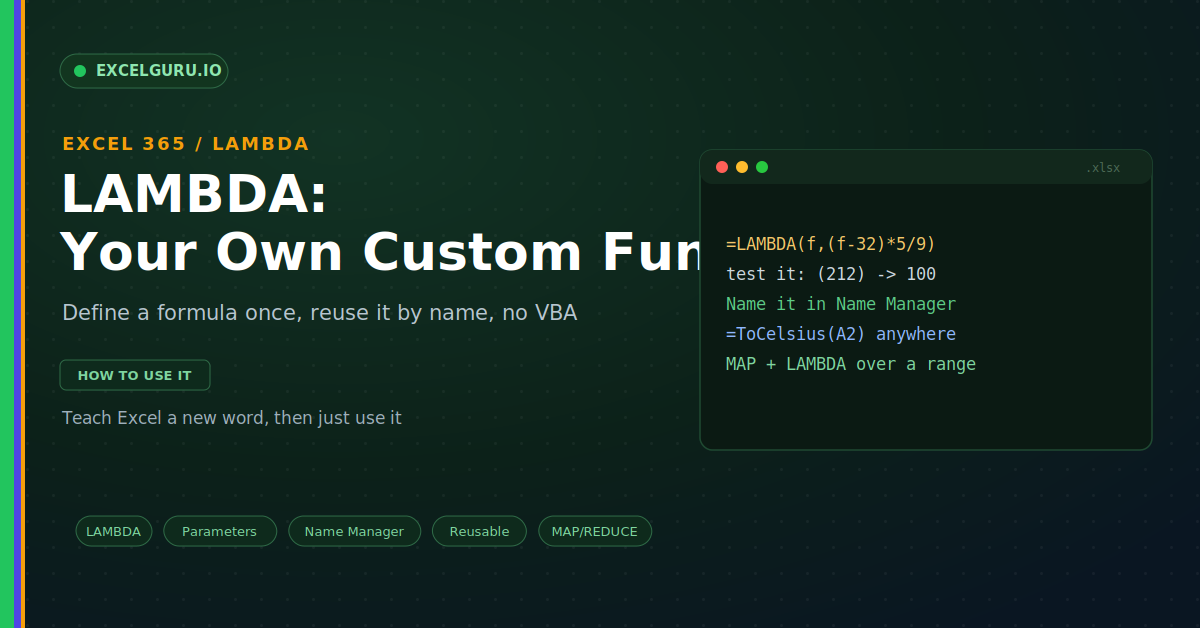Click the EXCEL 365 / LAMBDA heading

pyautogui.click(x=186, y=144)
